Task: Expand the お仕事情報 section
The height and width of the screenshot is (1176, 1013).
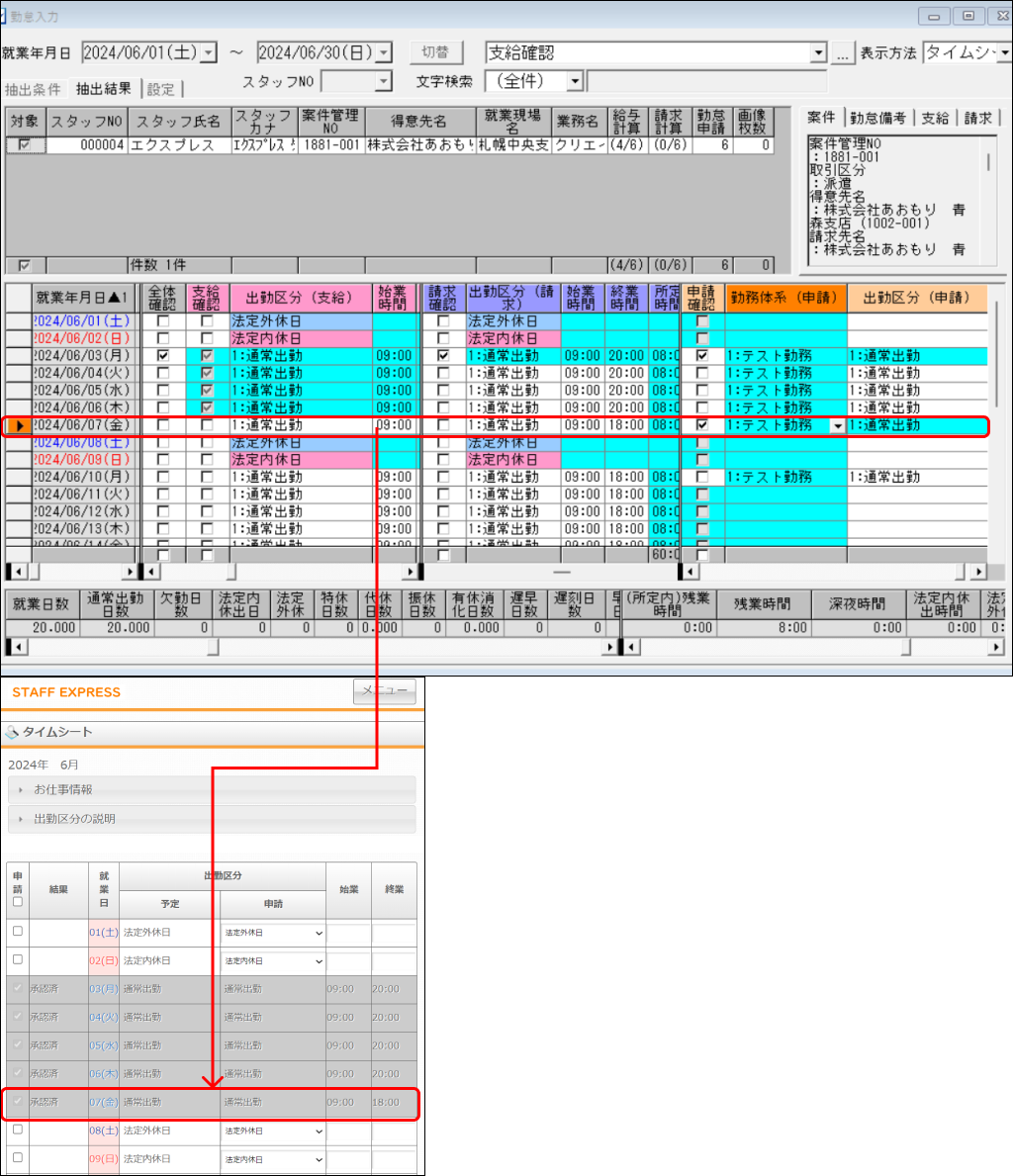Action: 212,789
